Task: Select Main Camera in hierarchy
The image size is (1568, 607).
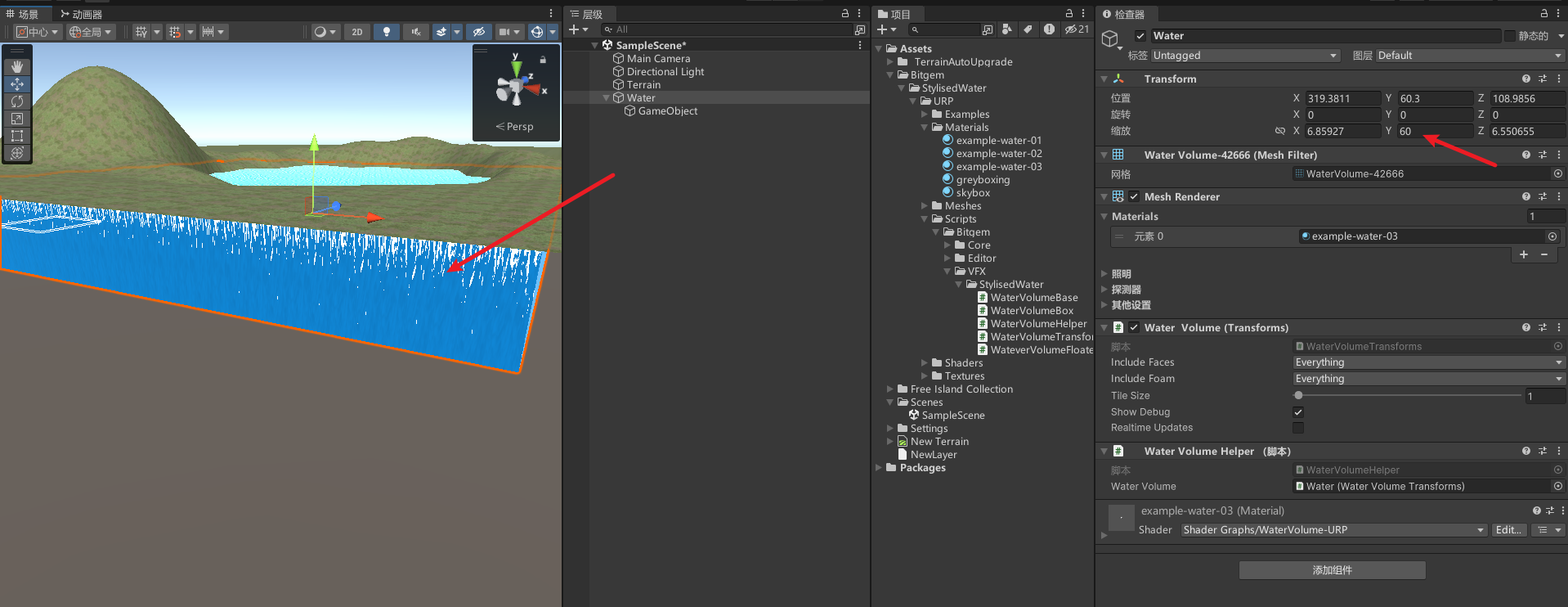Action: (658, 59)
